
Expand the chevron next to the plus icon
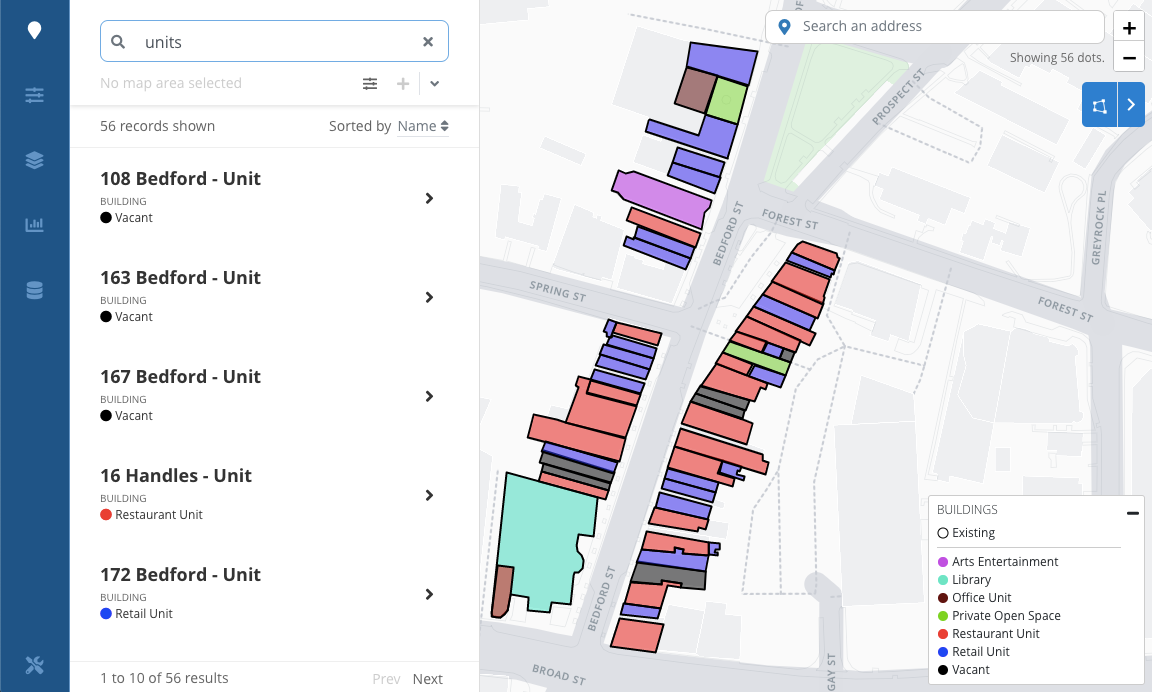point(434,84)
